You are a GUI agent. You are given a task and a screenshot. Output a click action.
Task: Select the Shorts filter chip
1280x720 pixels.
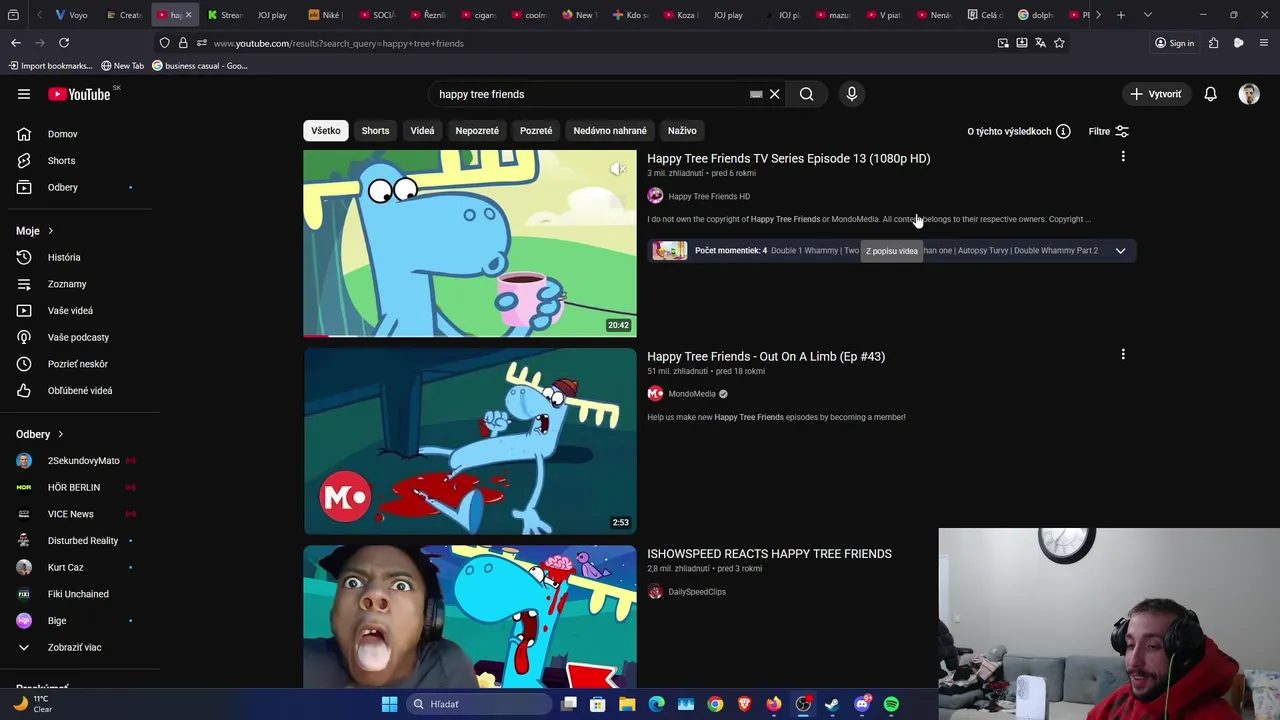[x=375, y=131]
